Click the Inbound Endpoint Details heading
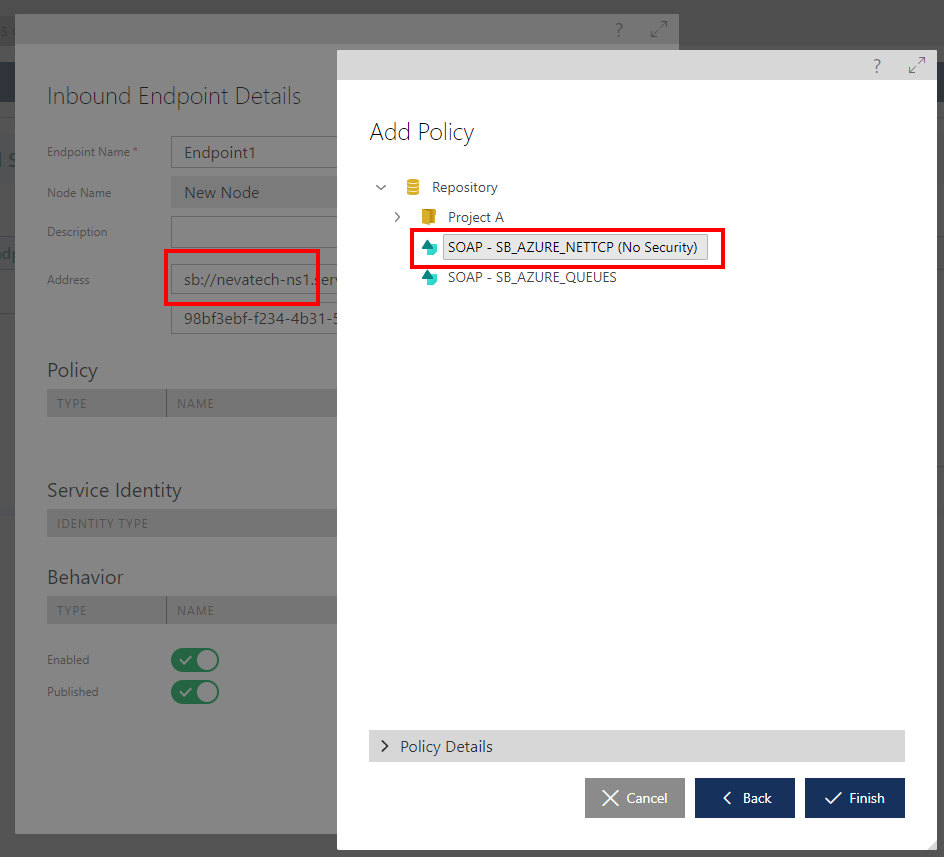944x857 pixels. coord(174,96)
